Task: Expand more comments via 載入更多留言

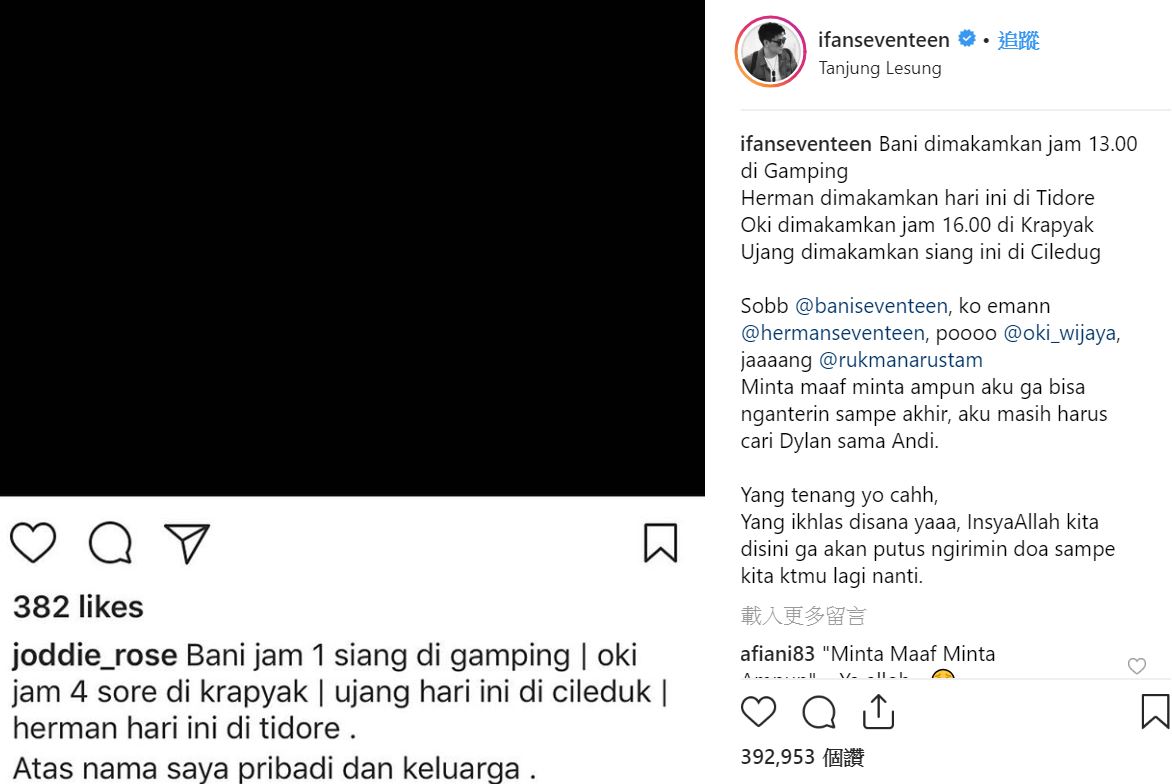Action: point(804,616)
